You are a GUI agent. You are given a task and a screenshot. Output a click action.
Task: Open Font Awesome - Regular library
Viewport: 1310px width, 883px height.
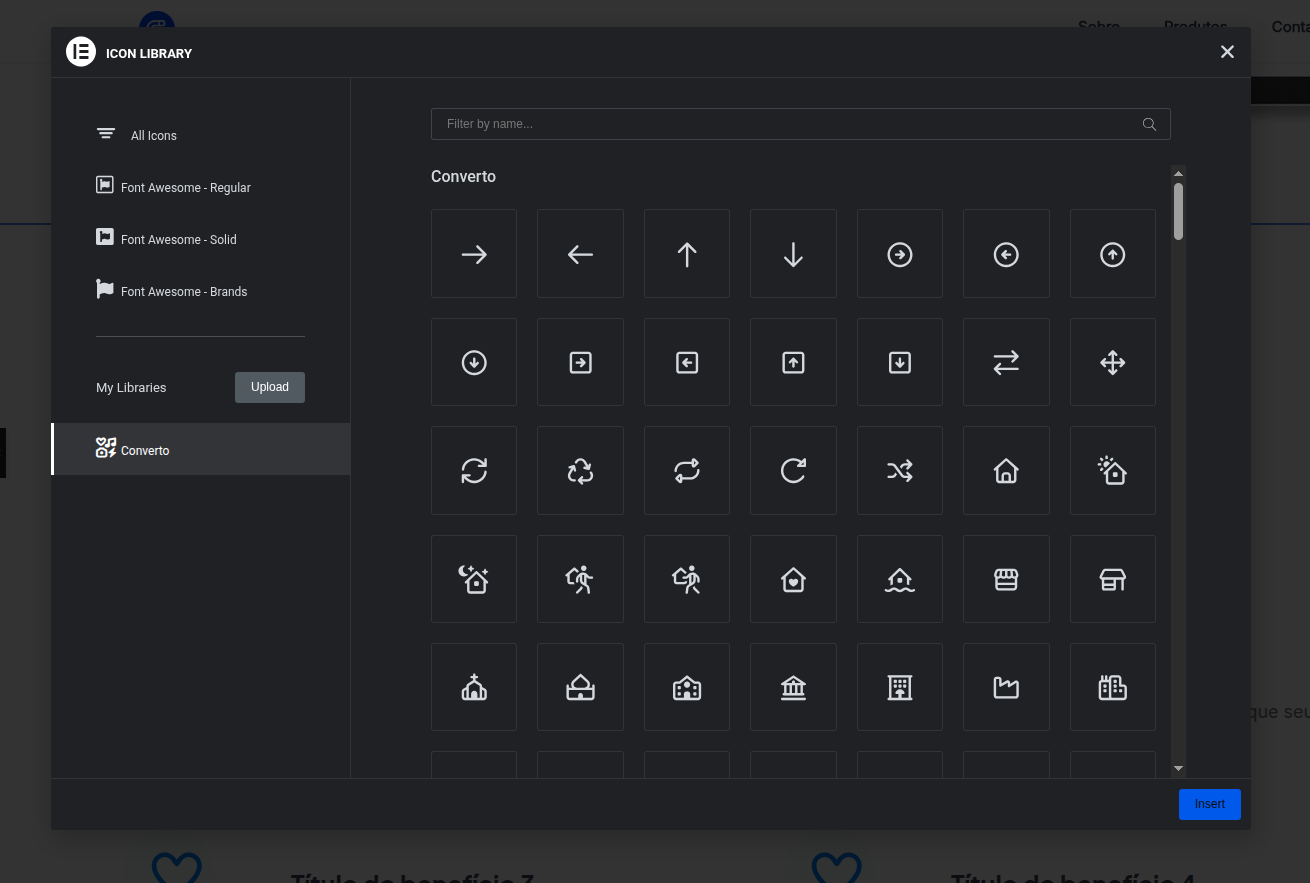coord(200,187)
